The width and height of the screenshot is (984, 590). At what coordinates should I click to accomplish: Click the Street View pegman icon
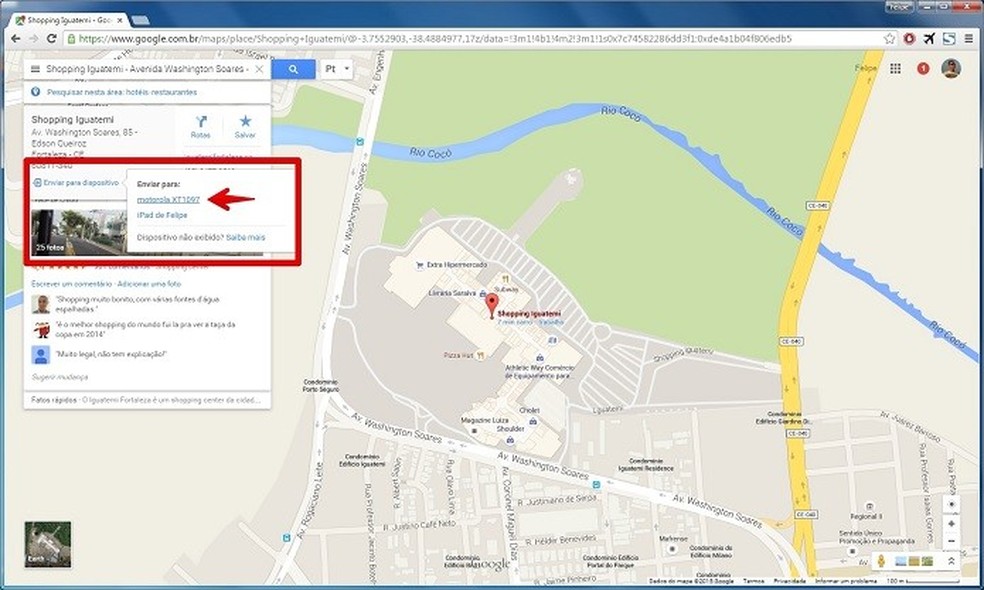pyautogui.click(x=881, y=561)
